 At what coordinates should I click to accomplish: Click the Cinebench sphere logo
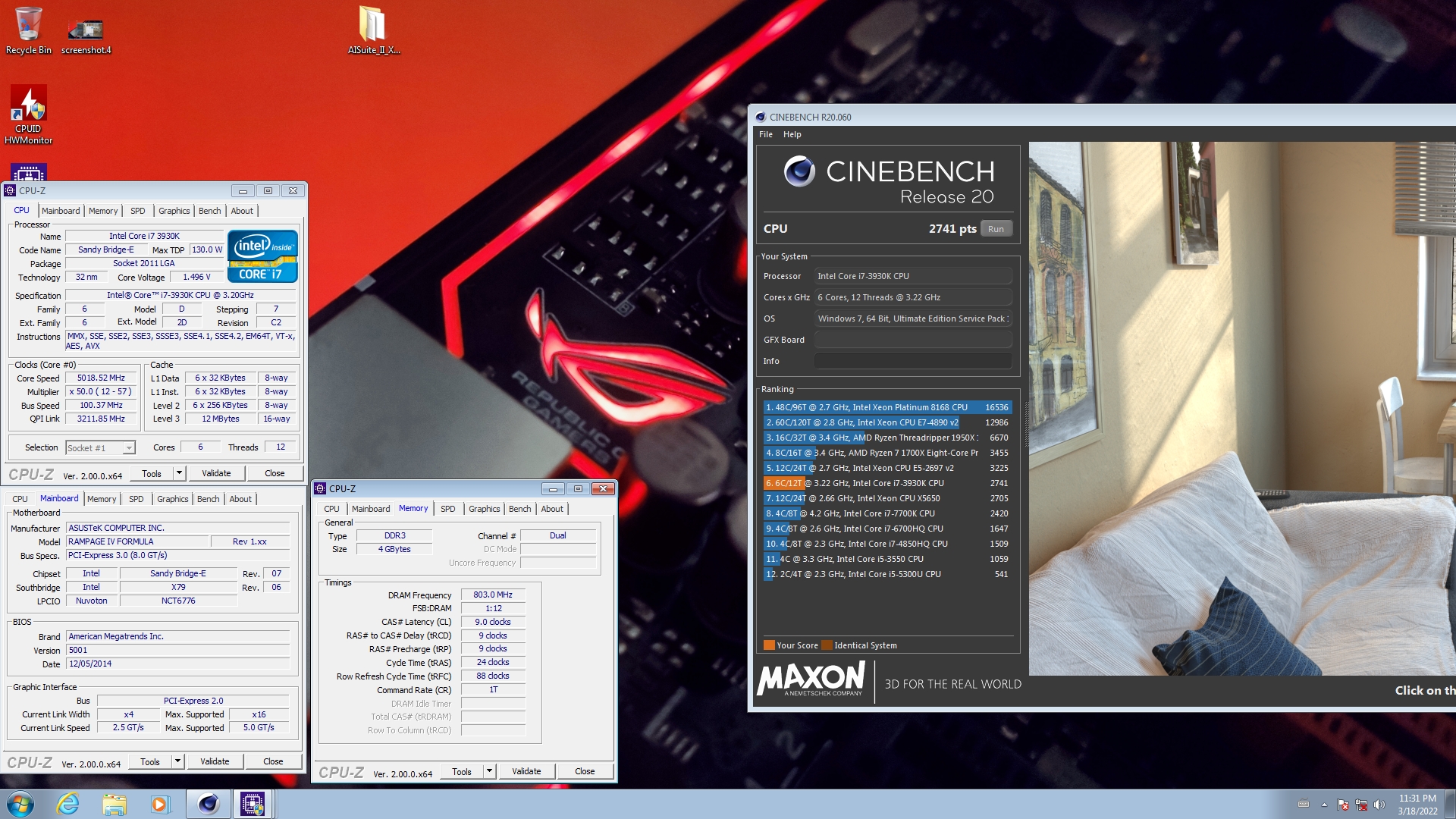799,171
